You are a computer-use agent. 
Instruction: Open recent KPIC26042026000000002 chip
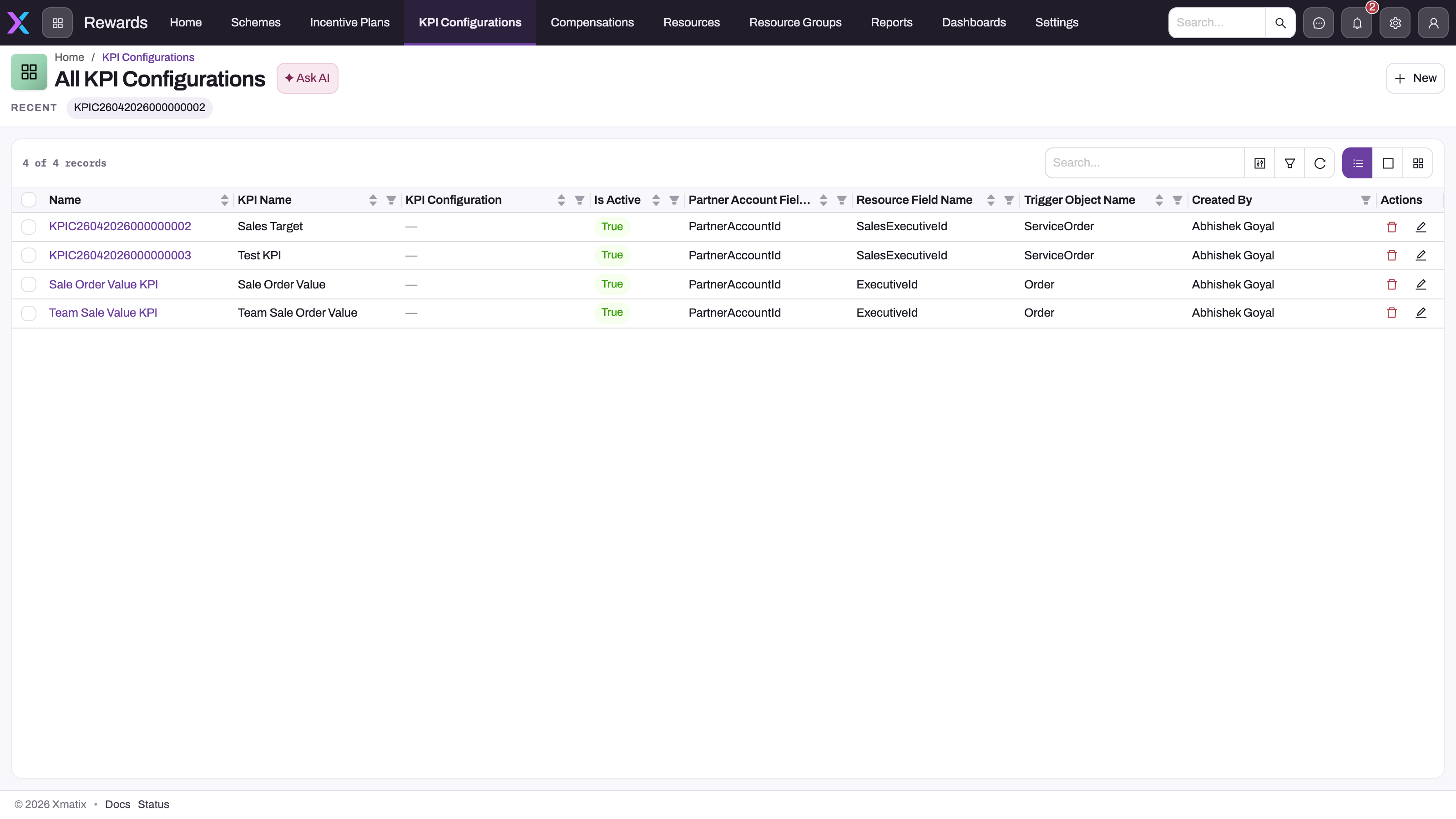click(x=139, y=107)
